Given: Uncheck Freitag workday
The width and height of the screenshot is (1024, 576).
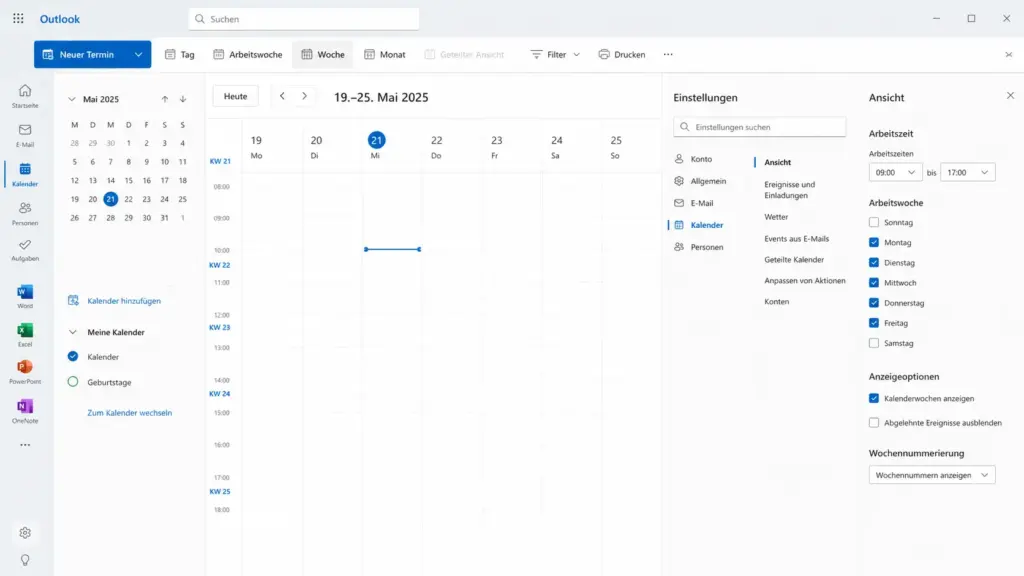Looking at the screenshot, I should coord(874,323).
